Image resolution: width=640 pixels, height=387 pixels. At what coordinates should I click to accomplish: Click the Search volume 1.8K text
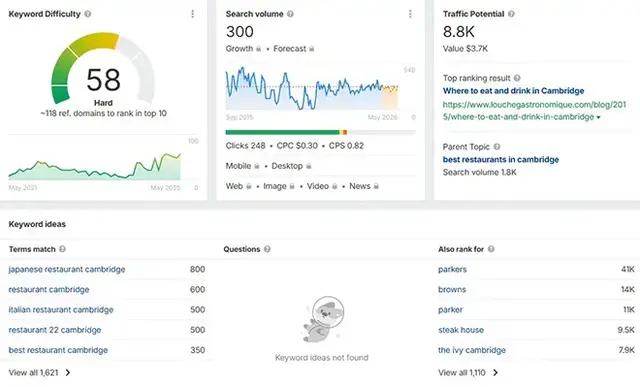480,172
